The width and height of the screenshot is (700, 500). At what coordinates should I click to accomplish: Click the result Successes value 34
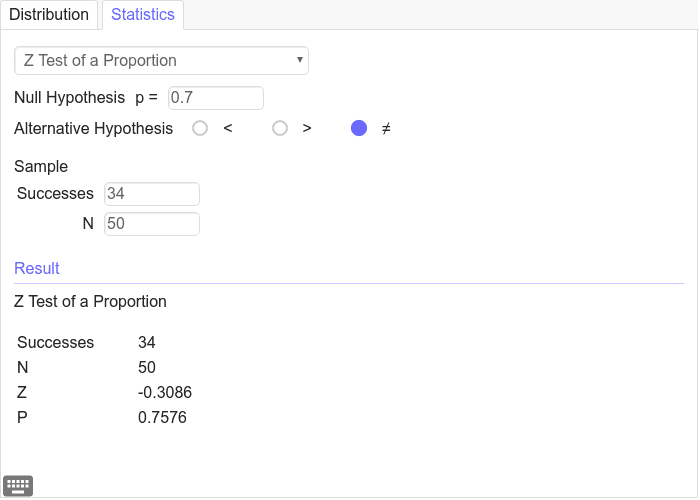146,342
